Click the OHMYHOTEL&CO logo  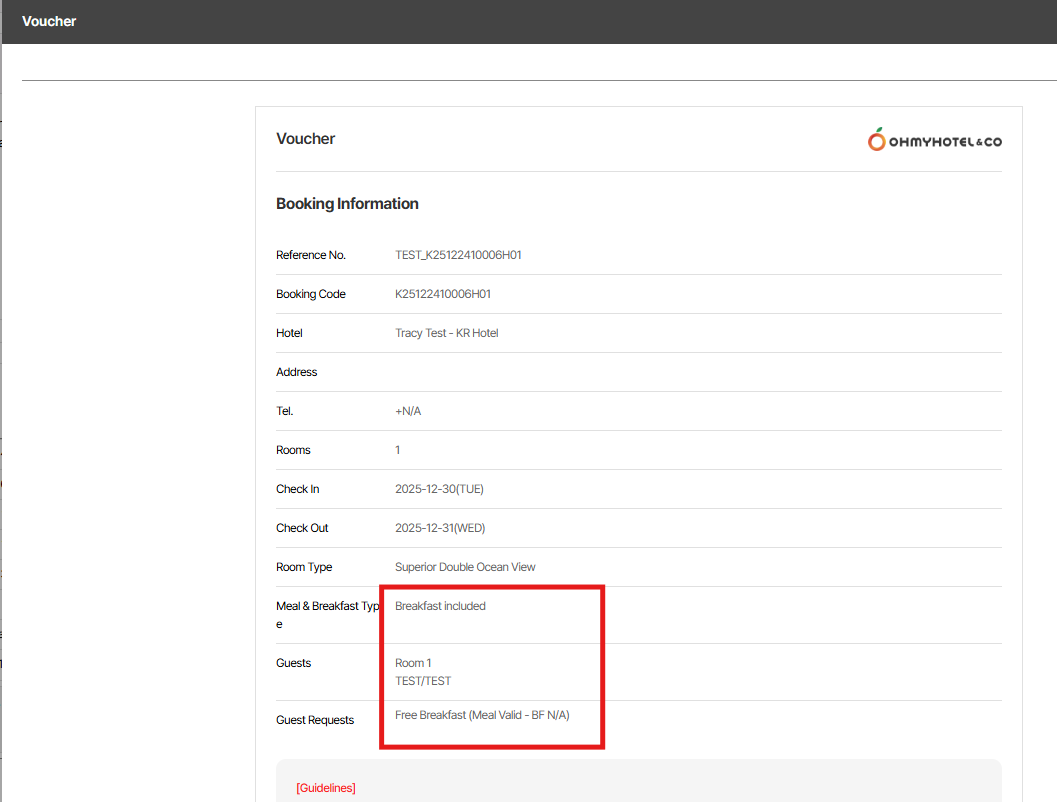pyautogui.click(x=934, y=141)
